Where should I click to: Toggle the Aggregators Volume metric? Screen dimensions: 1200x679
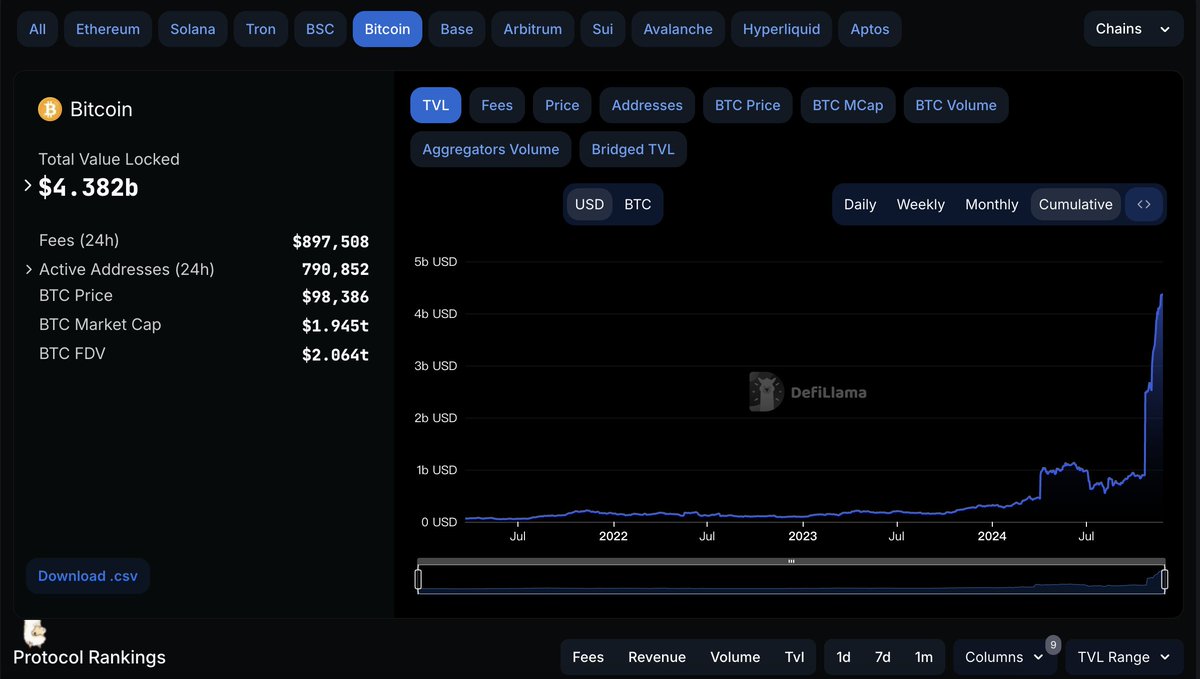[491, 149]
